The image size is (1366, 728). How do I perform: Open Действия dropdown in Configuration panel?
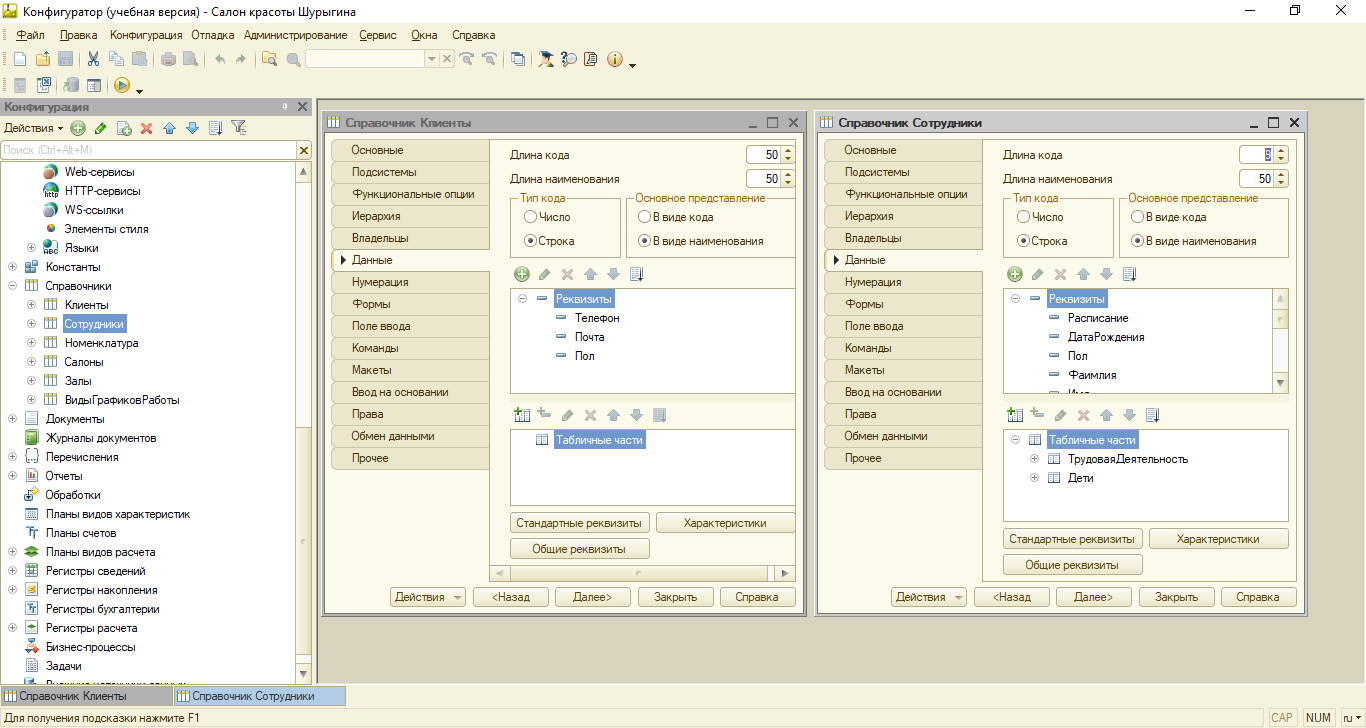click(x=33, y=128)
